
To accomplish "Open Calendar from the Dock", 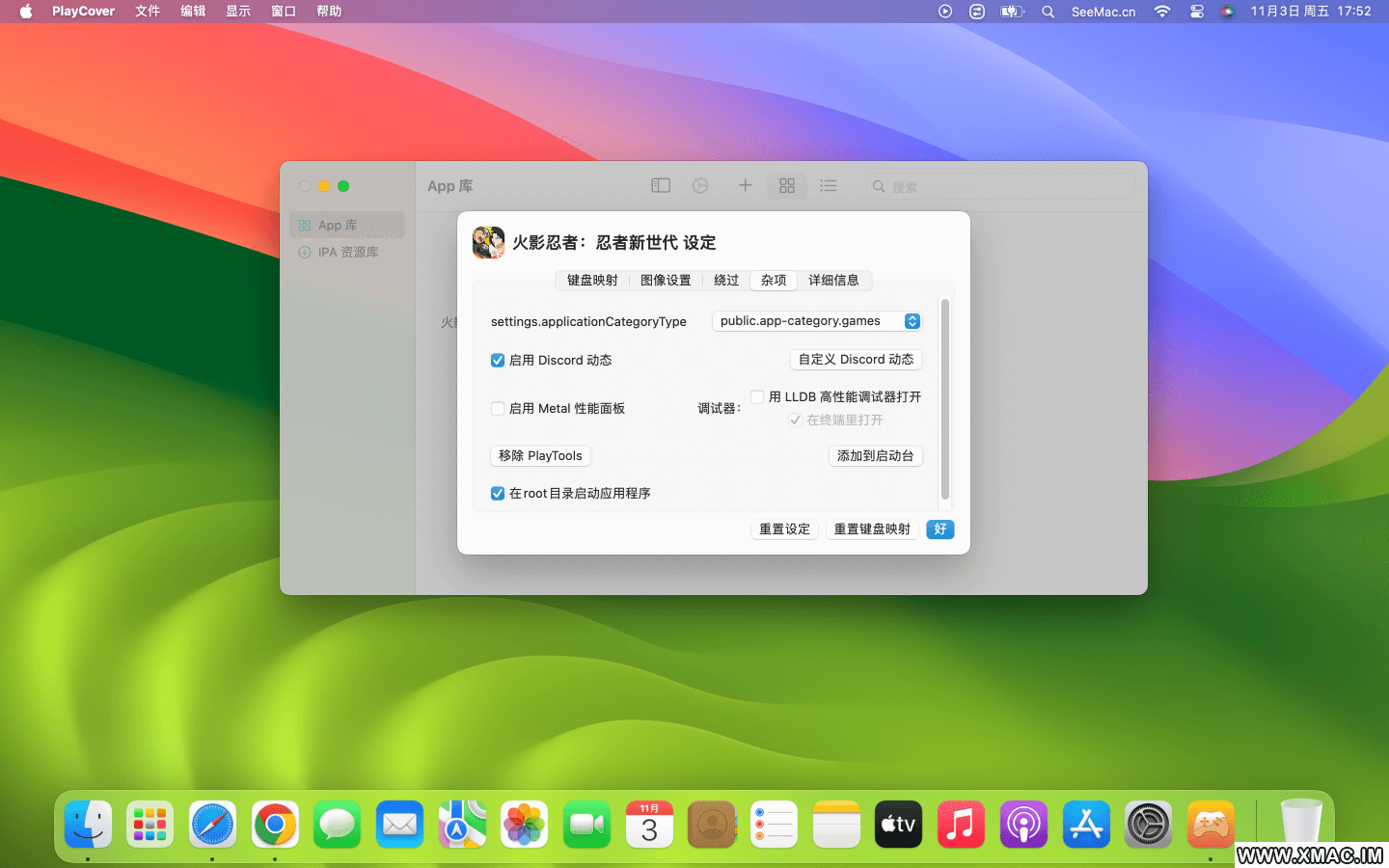I will [649, 825].
